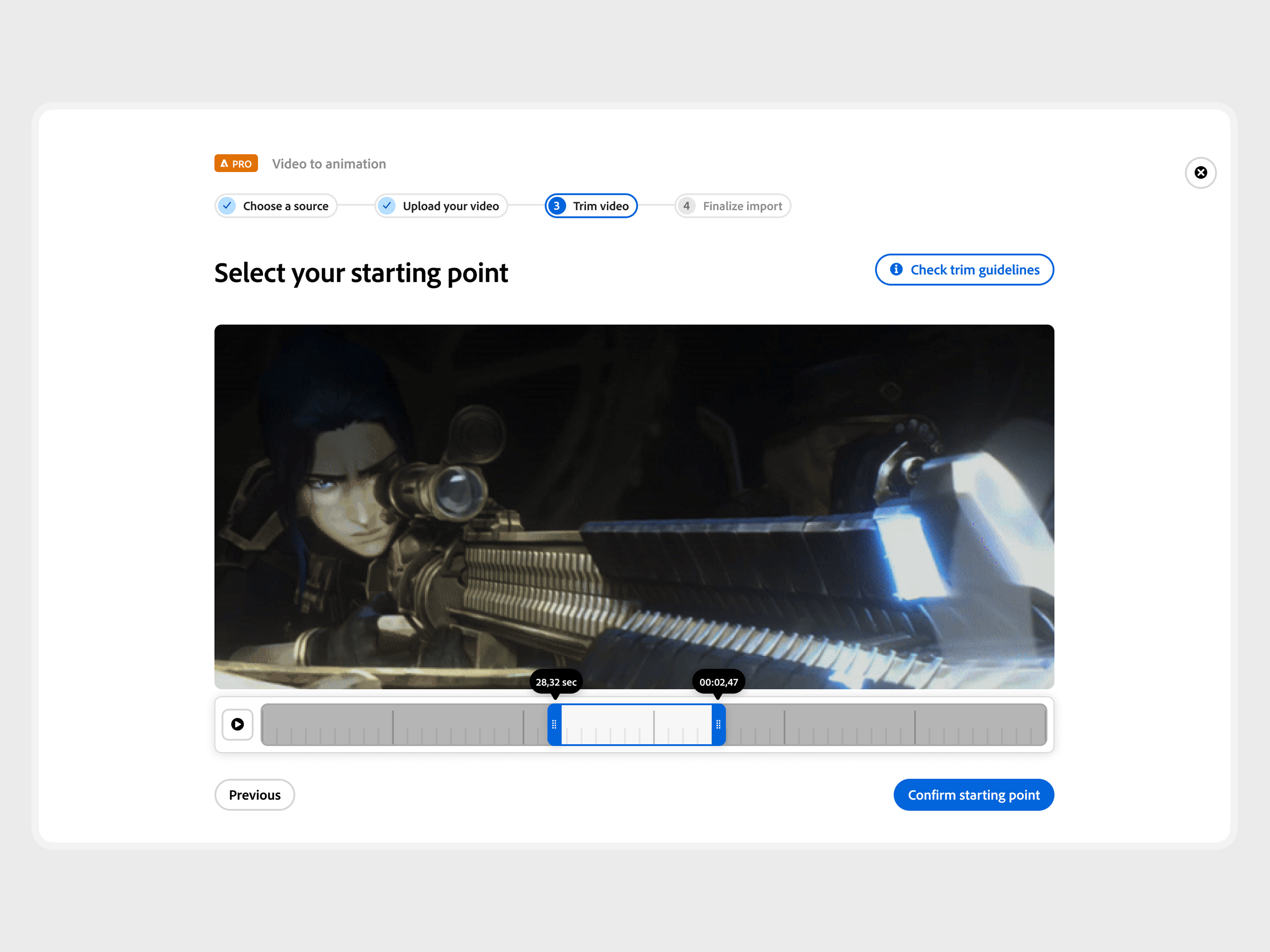
Task: Click the Previous button
Action: coord(255,795)
